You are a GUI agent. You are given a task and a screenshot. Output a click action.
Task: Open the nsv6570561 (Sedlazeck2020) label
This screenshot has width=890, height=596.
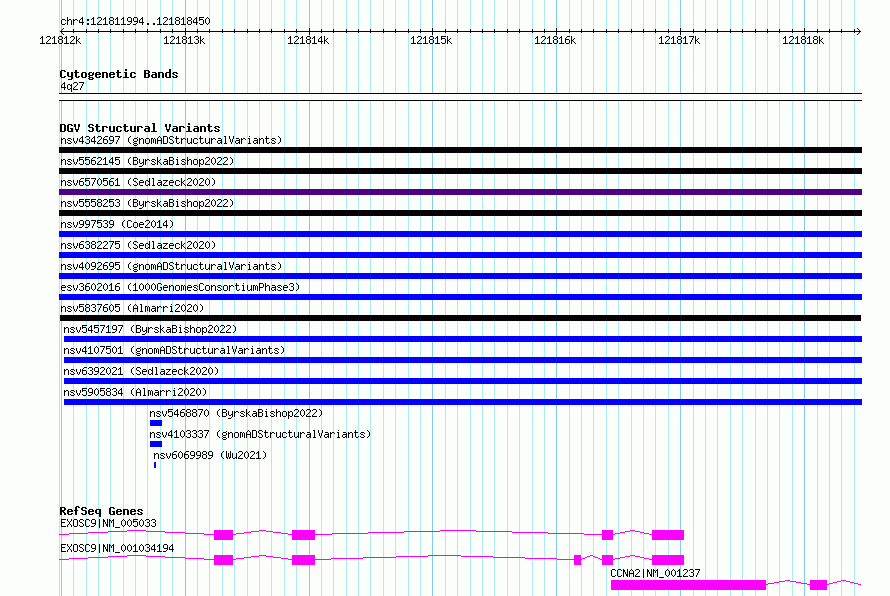[x=138, y=182]
